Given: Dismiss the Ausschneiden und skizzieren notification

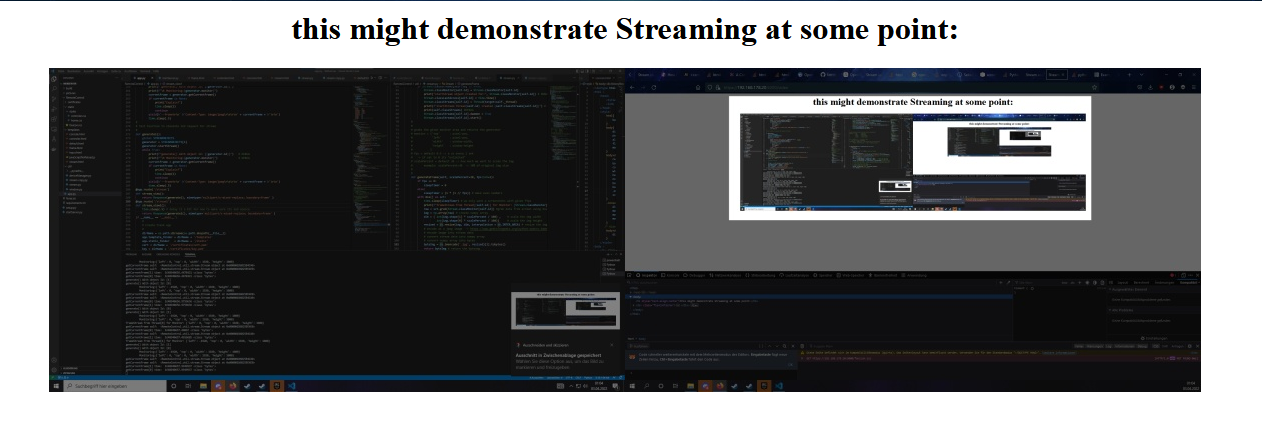Looking at the screenshot, I should tap(612, 345).
